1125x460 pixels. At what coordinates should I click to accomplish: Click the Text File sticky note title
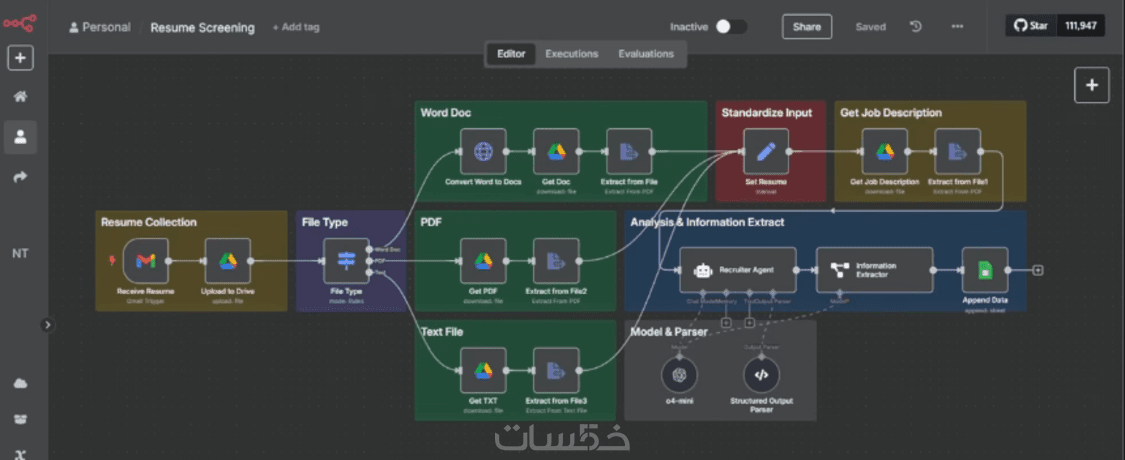[441, 332]
